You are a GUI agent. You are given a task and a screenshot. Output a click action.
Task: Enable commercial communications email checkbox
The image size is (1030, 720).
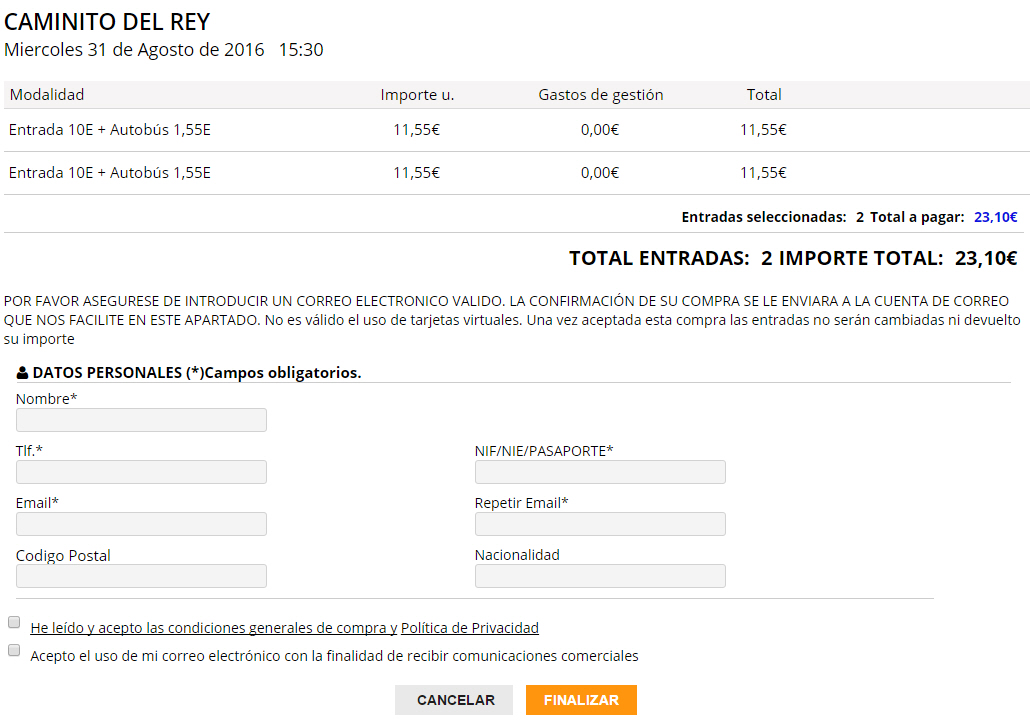click(x=14, y=650)
